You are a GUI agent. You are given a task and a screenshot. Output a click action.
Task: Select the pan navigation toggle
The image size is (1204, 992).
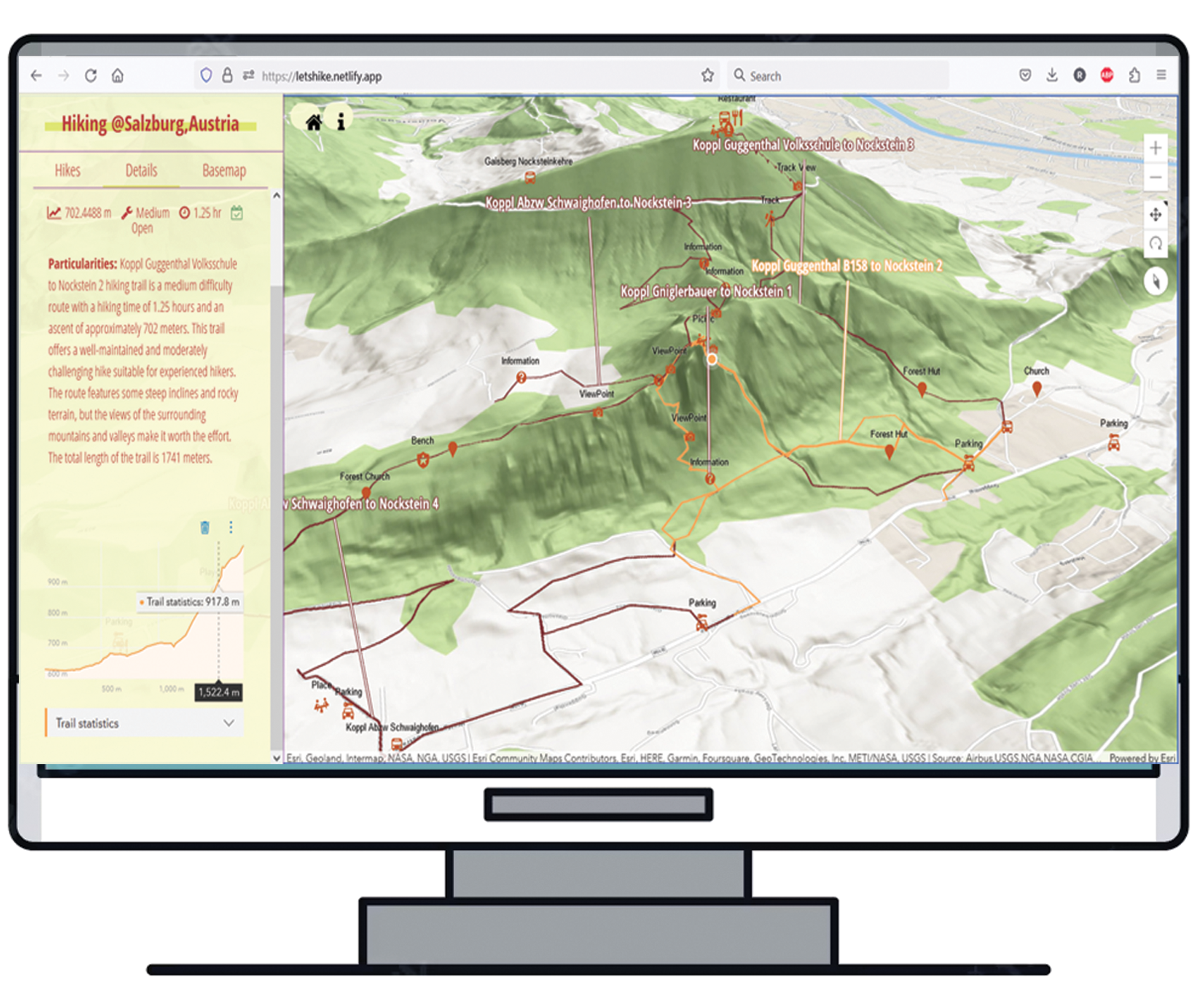[x=1156, y=215]
